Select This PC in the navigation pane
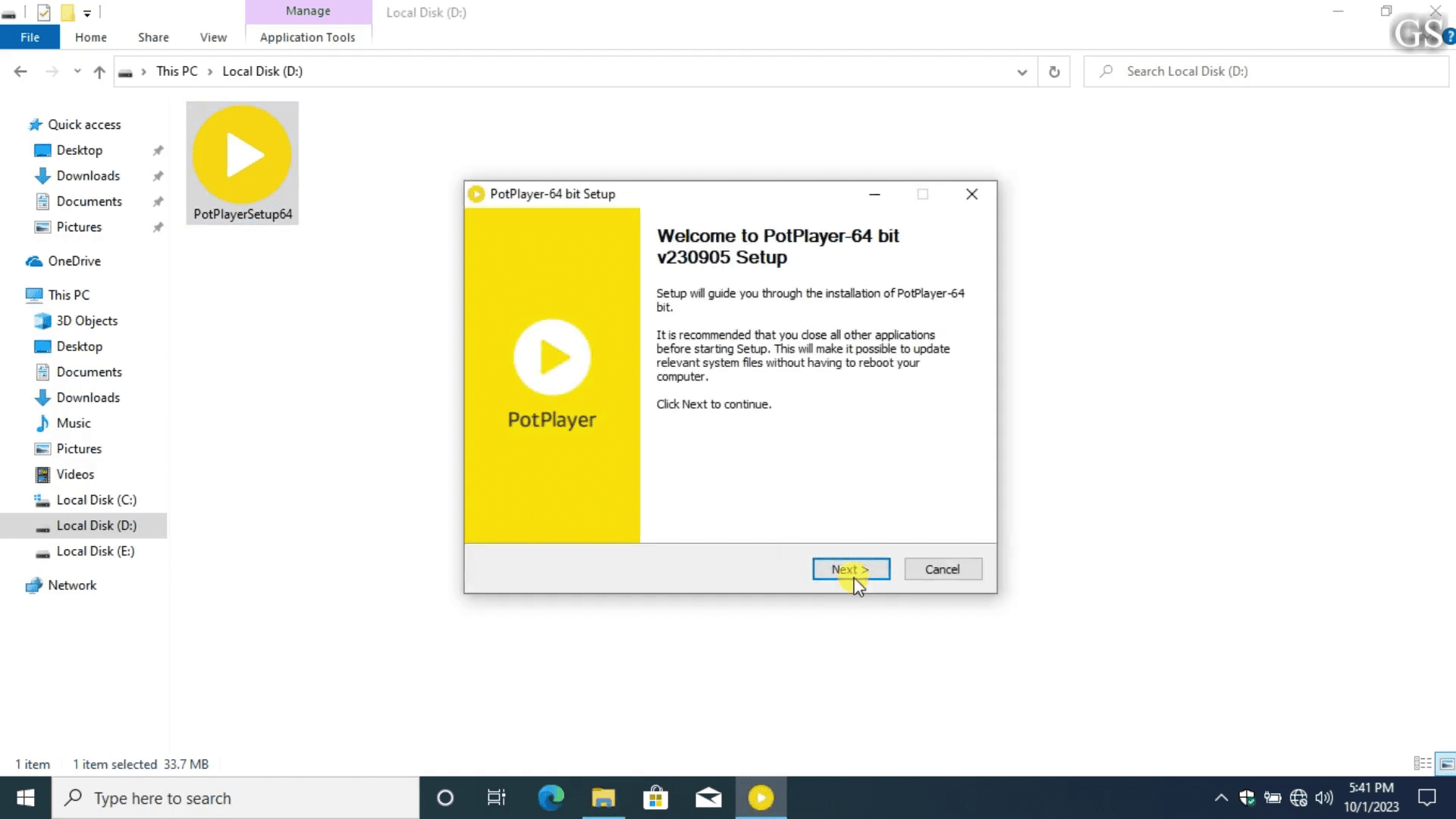The height and width of the screenshot is (819, 1456). pyautogui.click(x=68, y=295)
